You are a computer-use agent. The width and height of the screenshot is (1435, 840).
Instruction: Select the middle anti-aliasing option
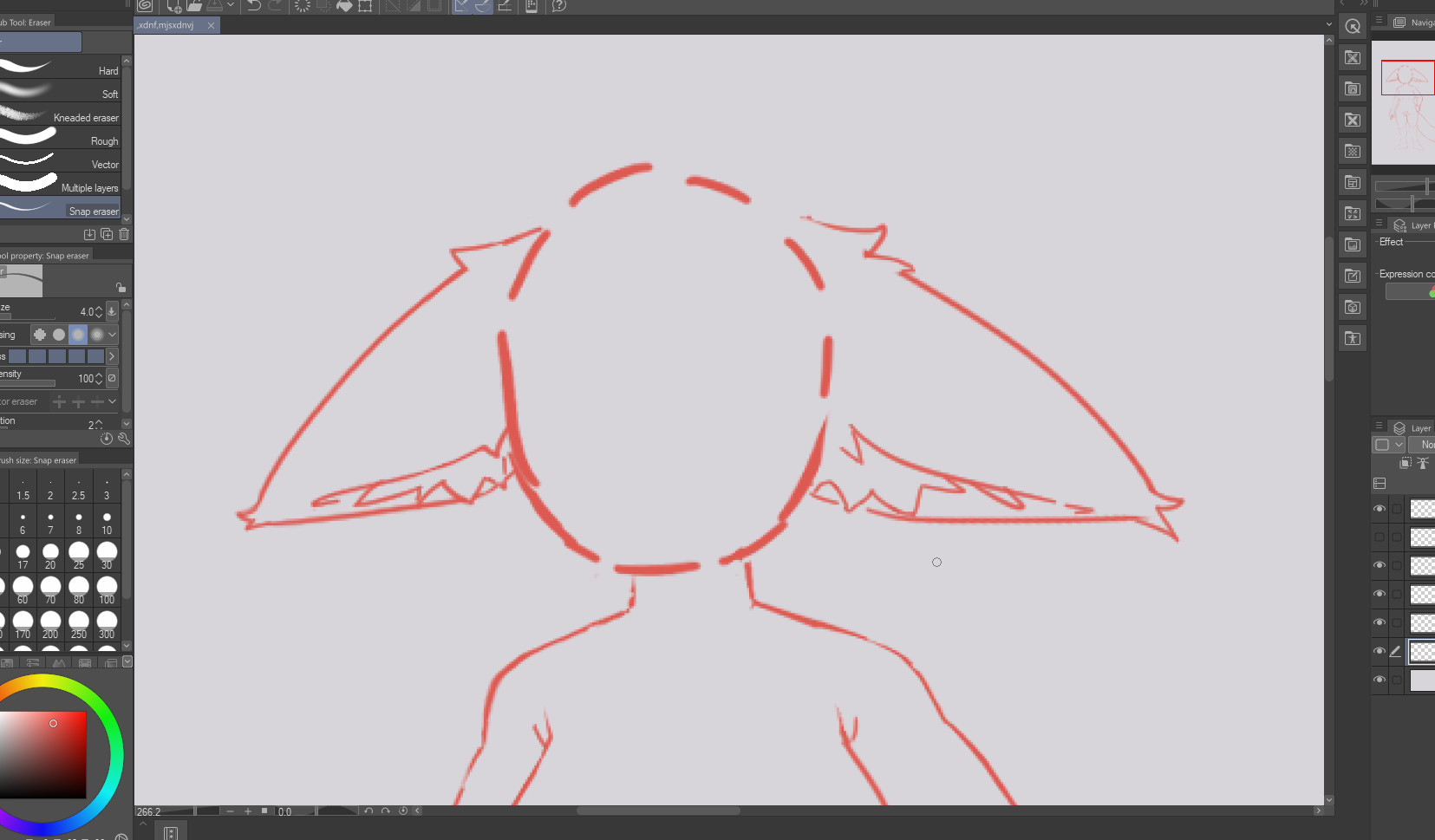point(78,335)
